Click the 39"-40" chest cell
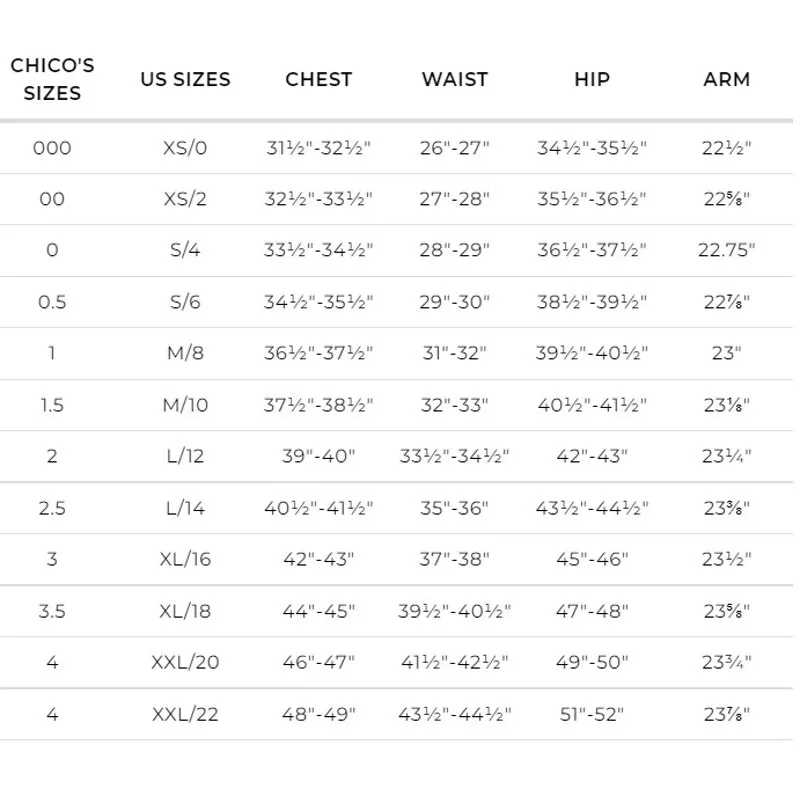Screen dimensions: 800x800 [x=319, y=456]
